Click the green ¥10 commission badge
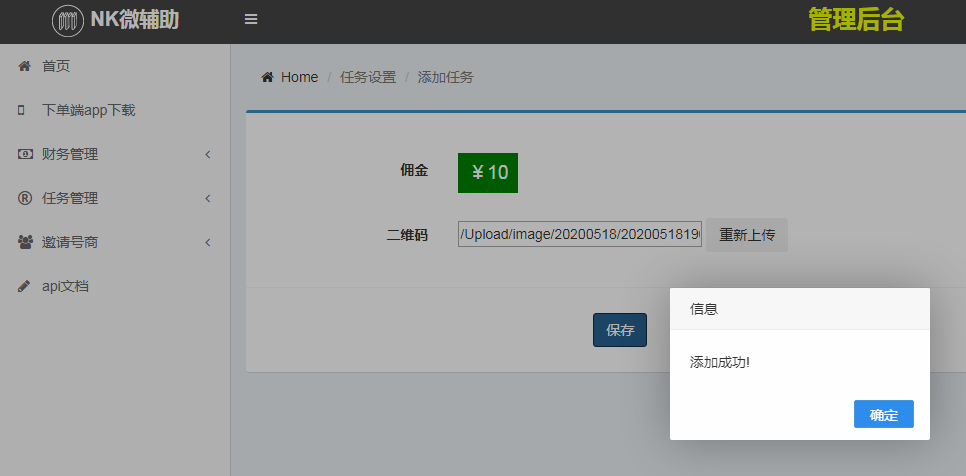Screen dimensions: 966x476 pos(488,172)
